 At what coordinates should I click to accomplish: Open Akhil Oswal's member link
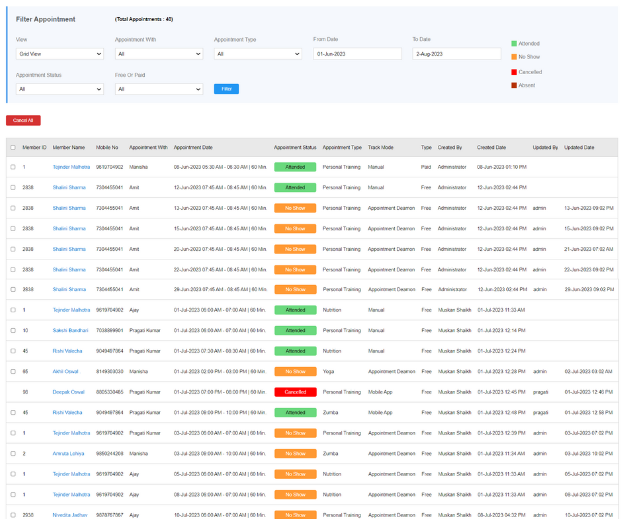(67, 370)
